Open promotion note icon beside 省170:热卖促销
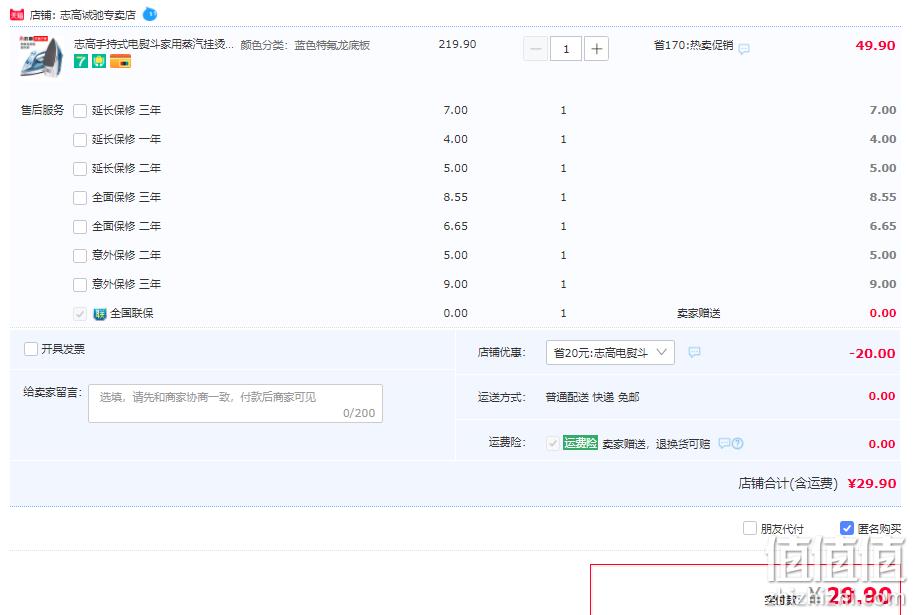The image size is (915, 615). tap(744, 48)
